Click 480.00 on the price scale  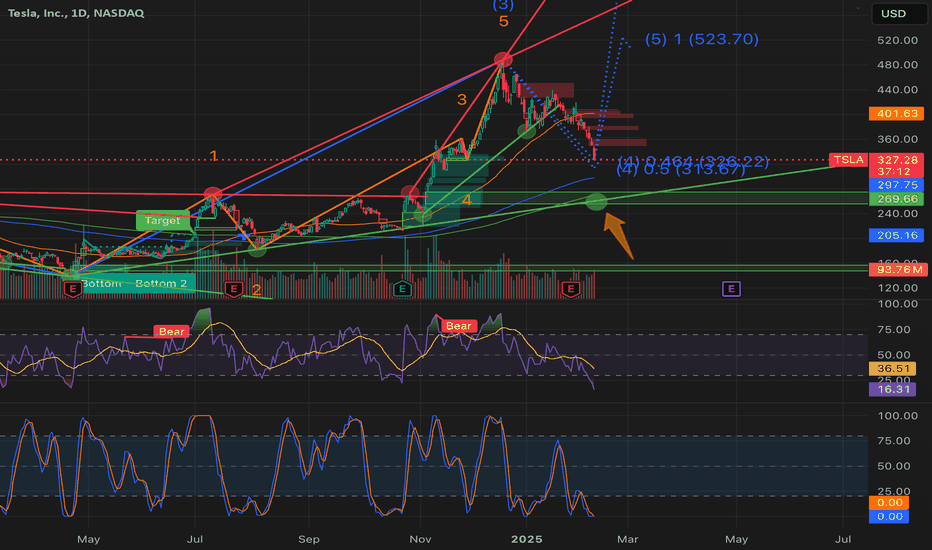pos(898,65)
